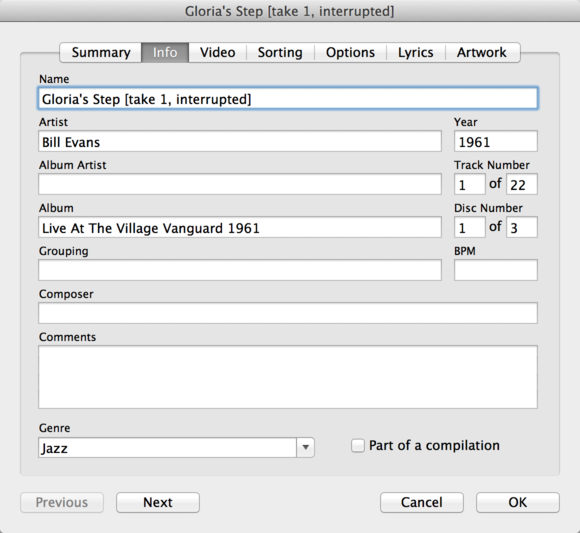Click the Year field showing 1961
580x533 pixels.
[496, 141]
